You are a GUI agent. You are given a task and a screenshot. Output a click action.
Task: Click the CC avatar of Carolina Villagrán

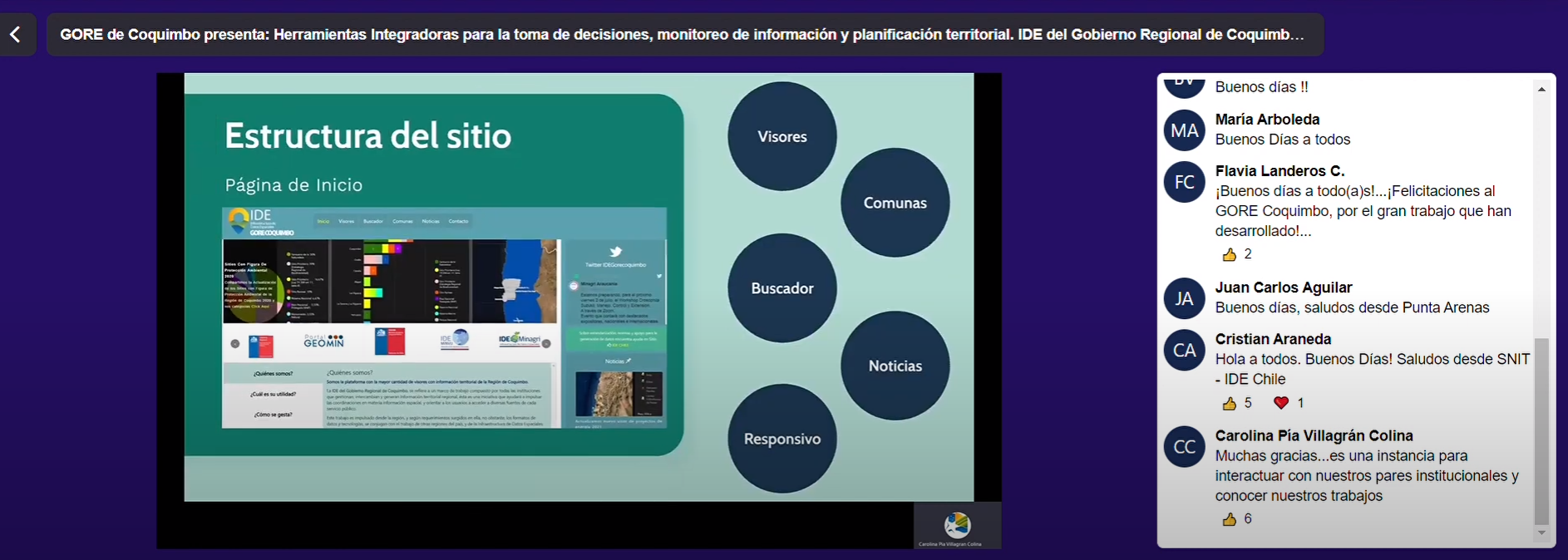pos(1184,447)
